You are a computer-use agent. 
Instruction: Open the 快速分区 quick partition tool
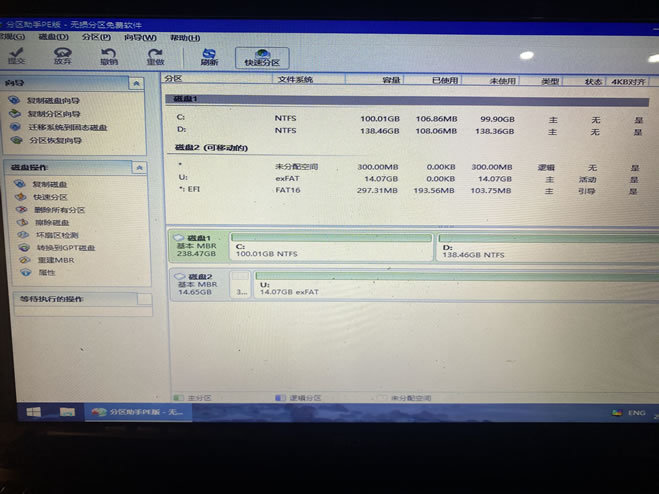click(x=262, y=58)
